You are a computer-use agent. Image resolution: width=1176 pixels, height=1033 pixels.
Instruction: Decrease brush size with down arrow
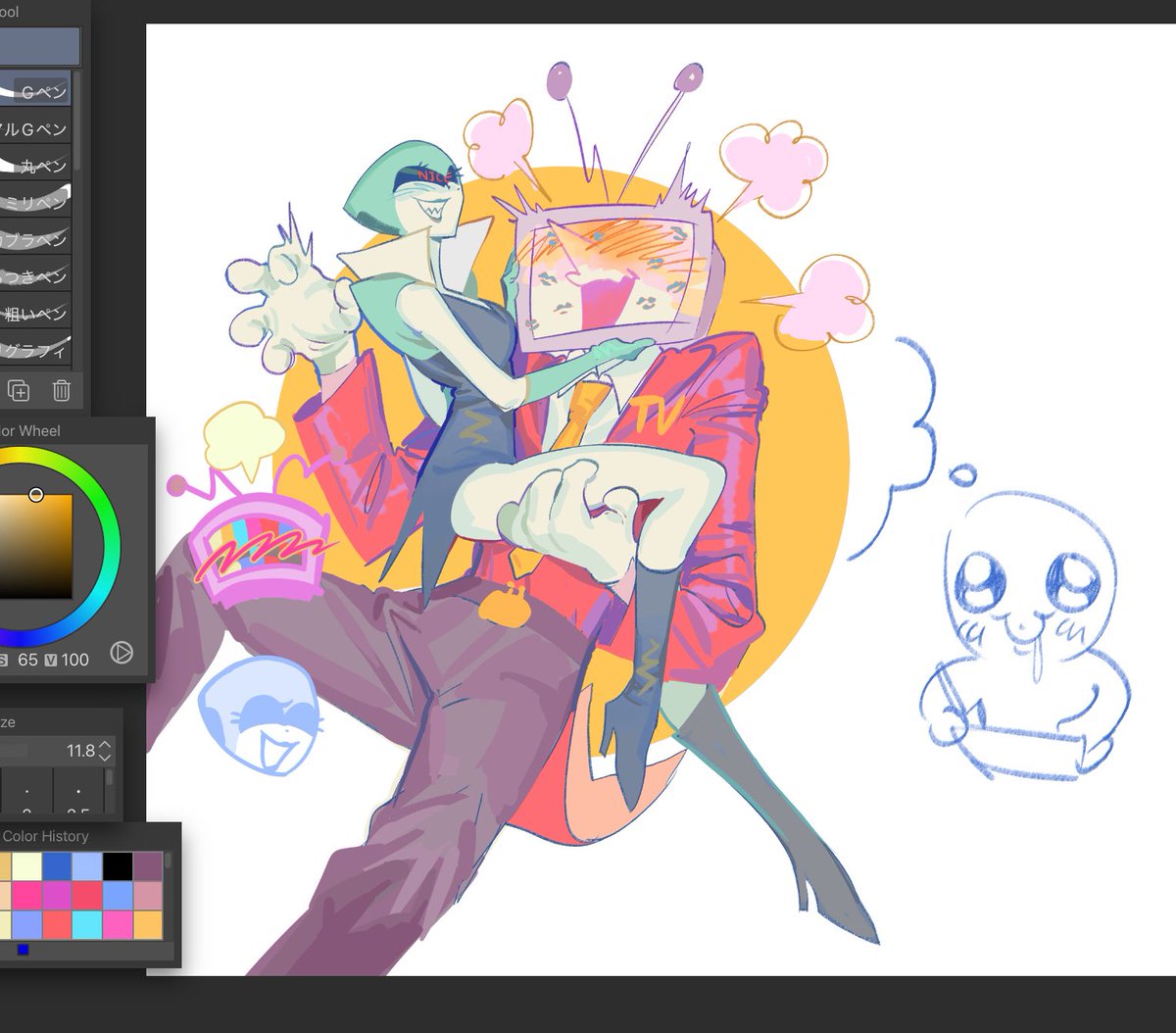106,757
